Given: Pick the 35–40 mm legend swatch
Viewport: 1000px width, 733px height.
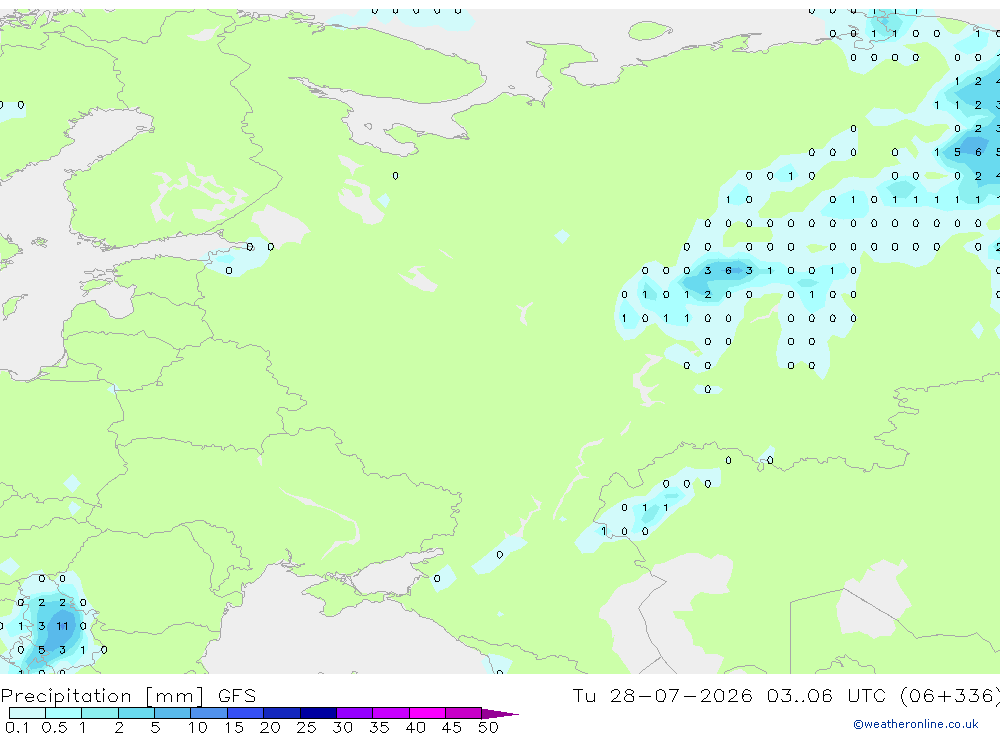Looking at the screenshot, I should tap(390, 713).
